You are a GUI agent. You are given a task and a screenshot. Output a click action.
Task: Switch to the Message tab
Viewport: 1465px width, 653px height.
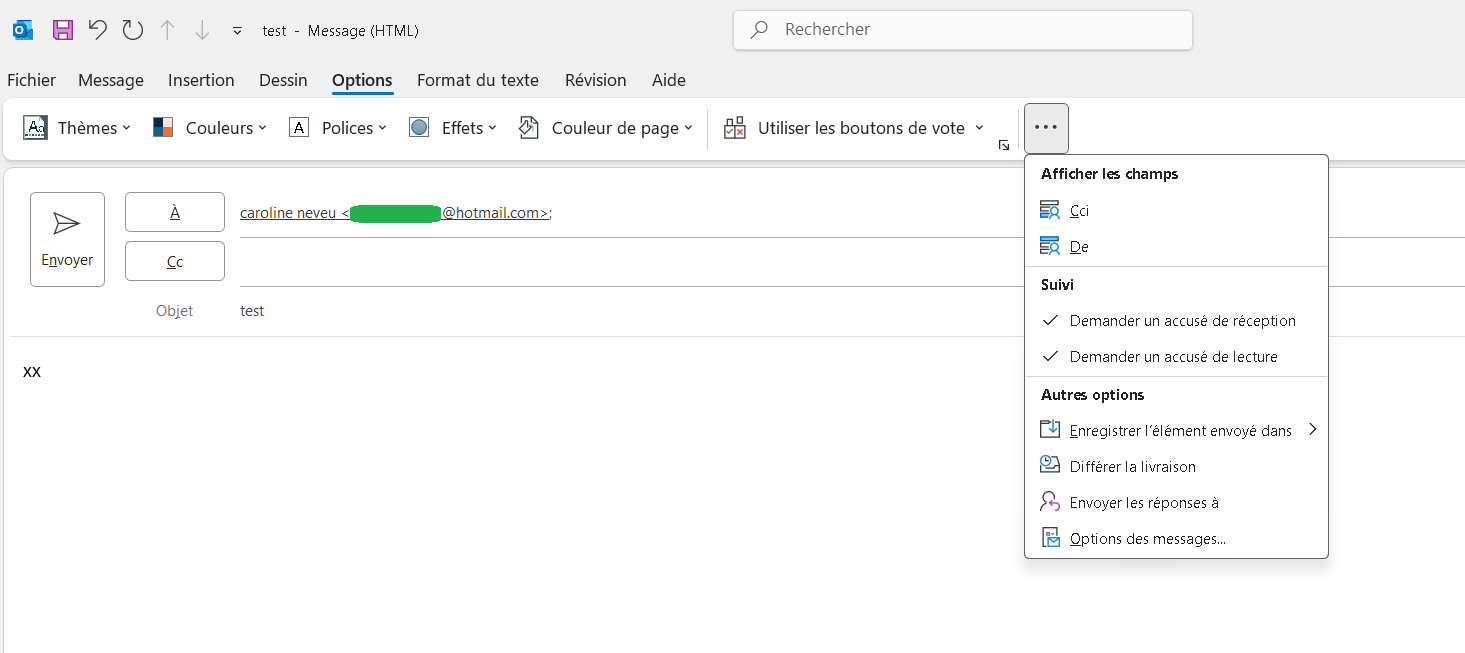pos(111,80)
